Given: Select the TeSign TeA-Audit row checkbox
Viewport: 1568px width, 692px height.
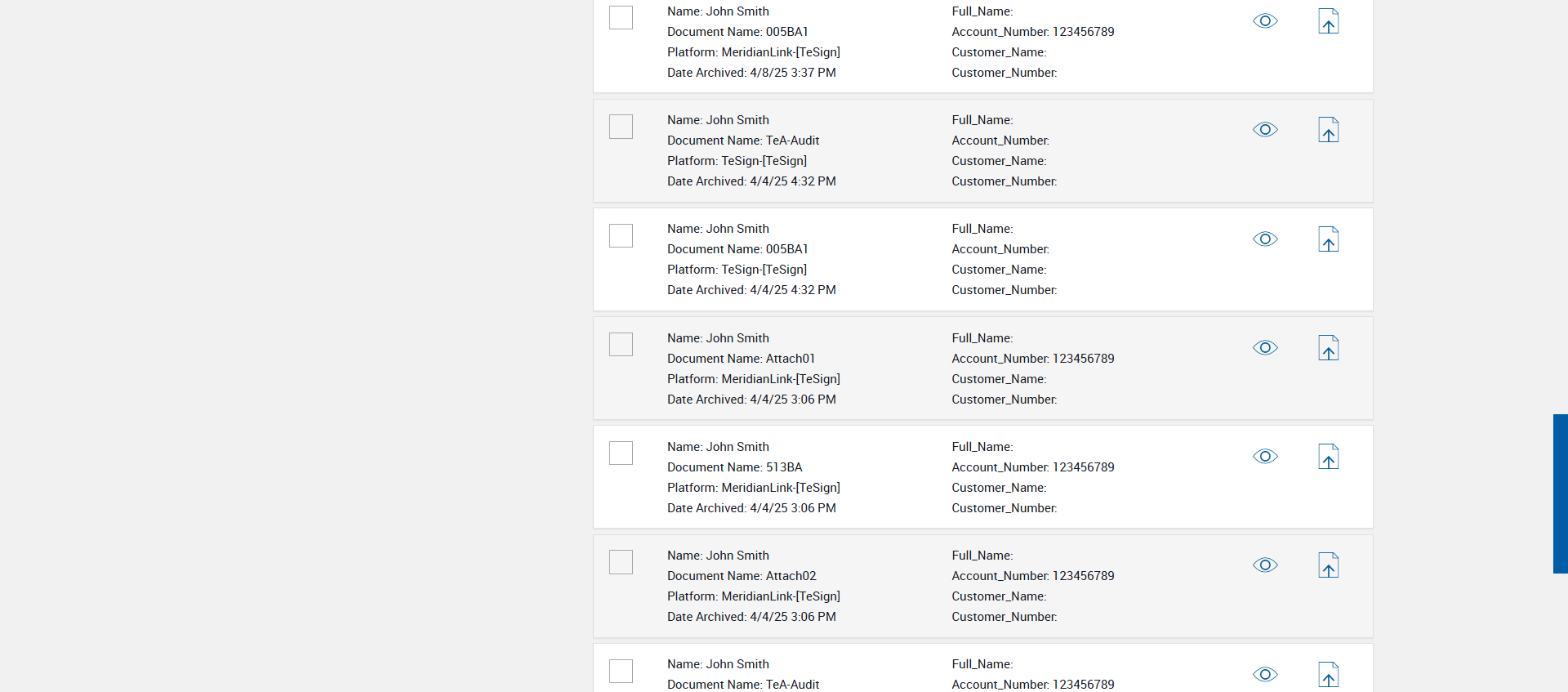Looking at the screenshot, I should 621,127.
